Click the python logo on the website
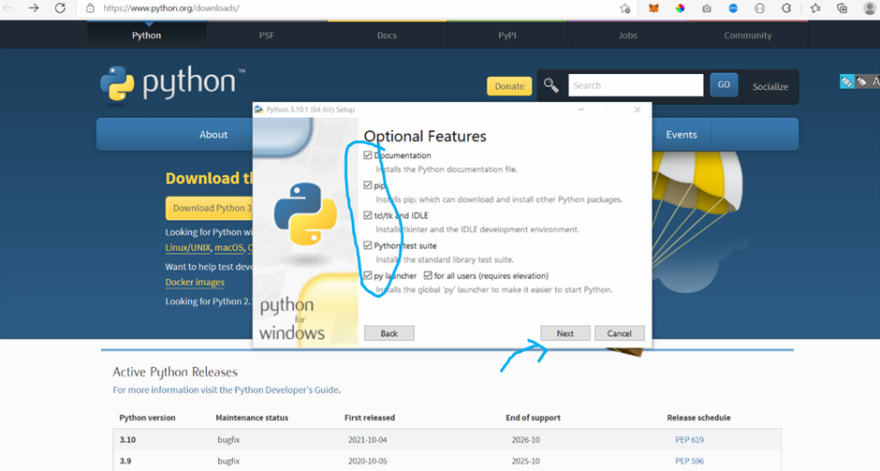Image resolution: width=880 pixels, height=471 pixels. click(x=172, y=84)
